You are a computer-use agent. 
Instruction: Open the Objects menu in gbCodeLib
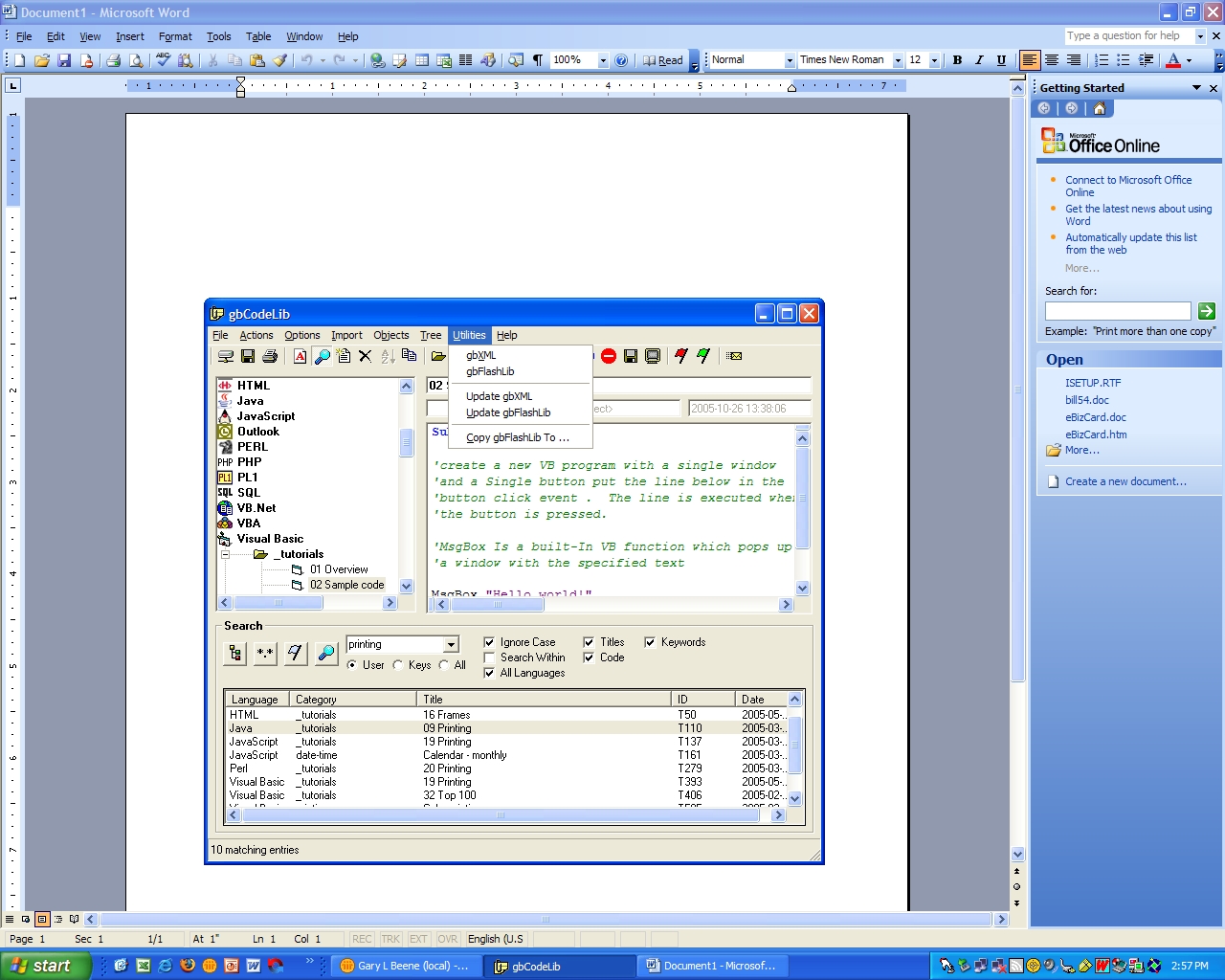point(391,335)
